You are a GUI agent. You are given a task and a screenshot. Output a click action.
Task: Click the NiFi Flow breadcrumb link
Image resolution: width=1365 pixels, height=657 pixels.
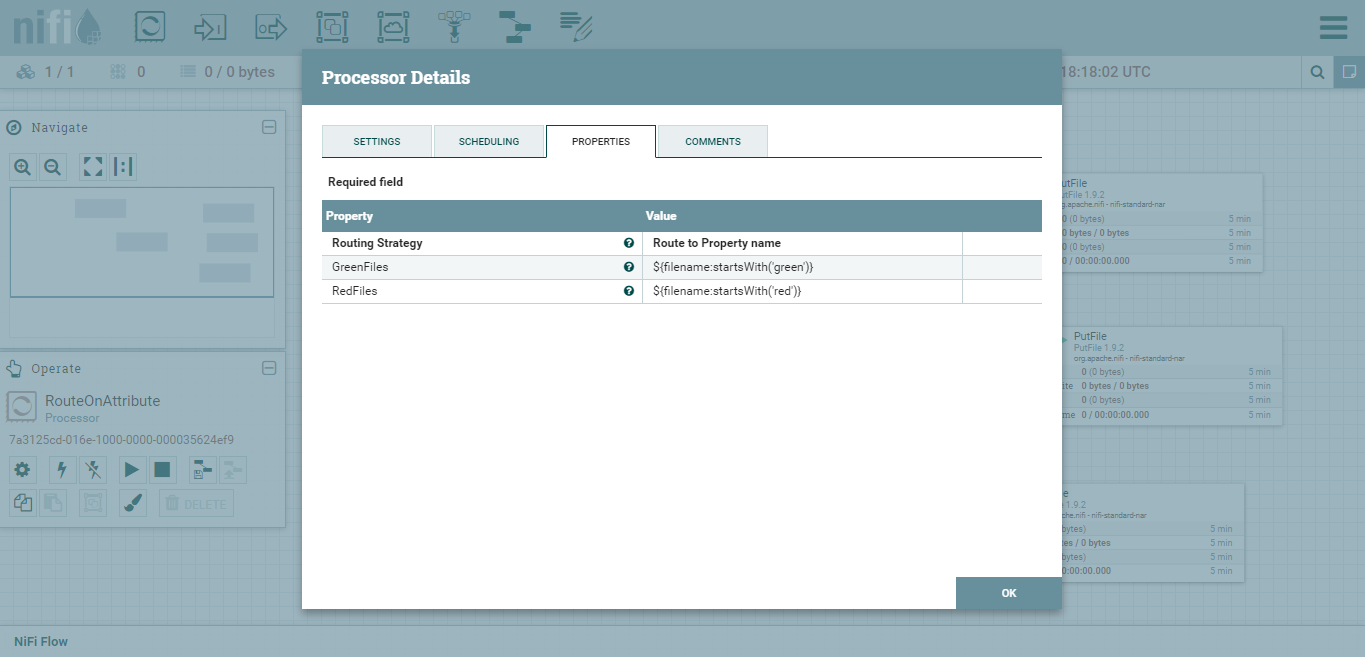point(41,641)
